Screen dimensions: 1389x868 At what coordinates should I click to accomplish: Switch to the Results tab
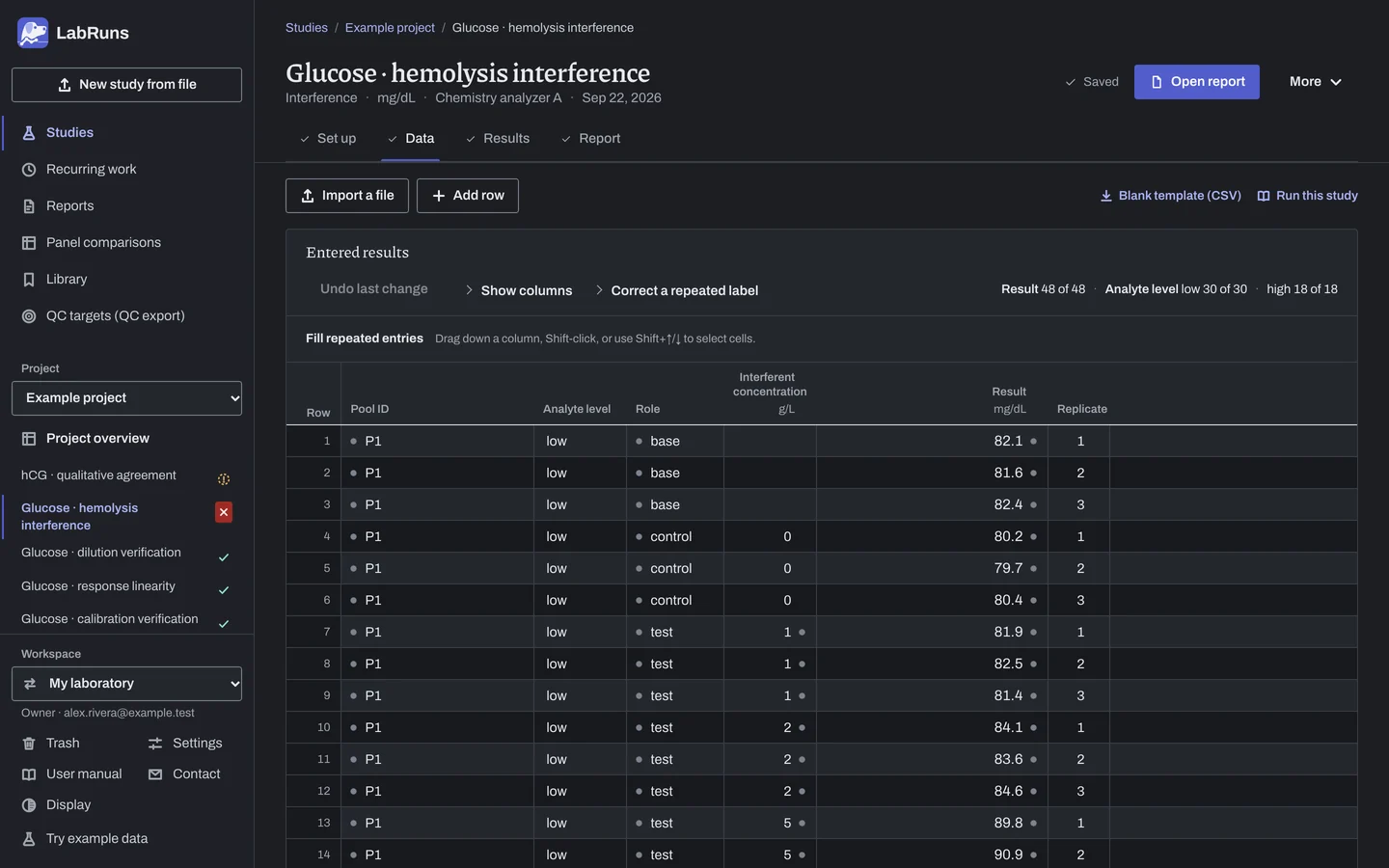click(498, 139)
